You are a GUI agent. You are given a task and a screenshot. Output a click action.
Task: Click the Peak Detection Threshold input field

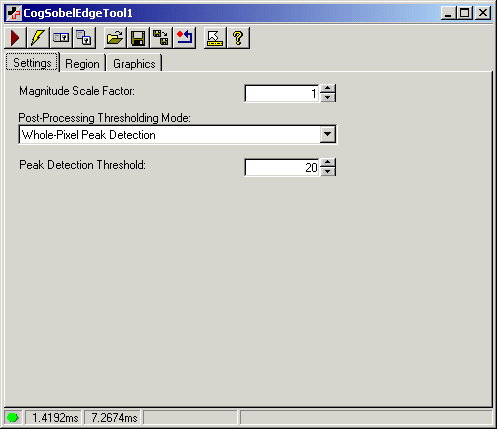tap(282, 167)
